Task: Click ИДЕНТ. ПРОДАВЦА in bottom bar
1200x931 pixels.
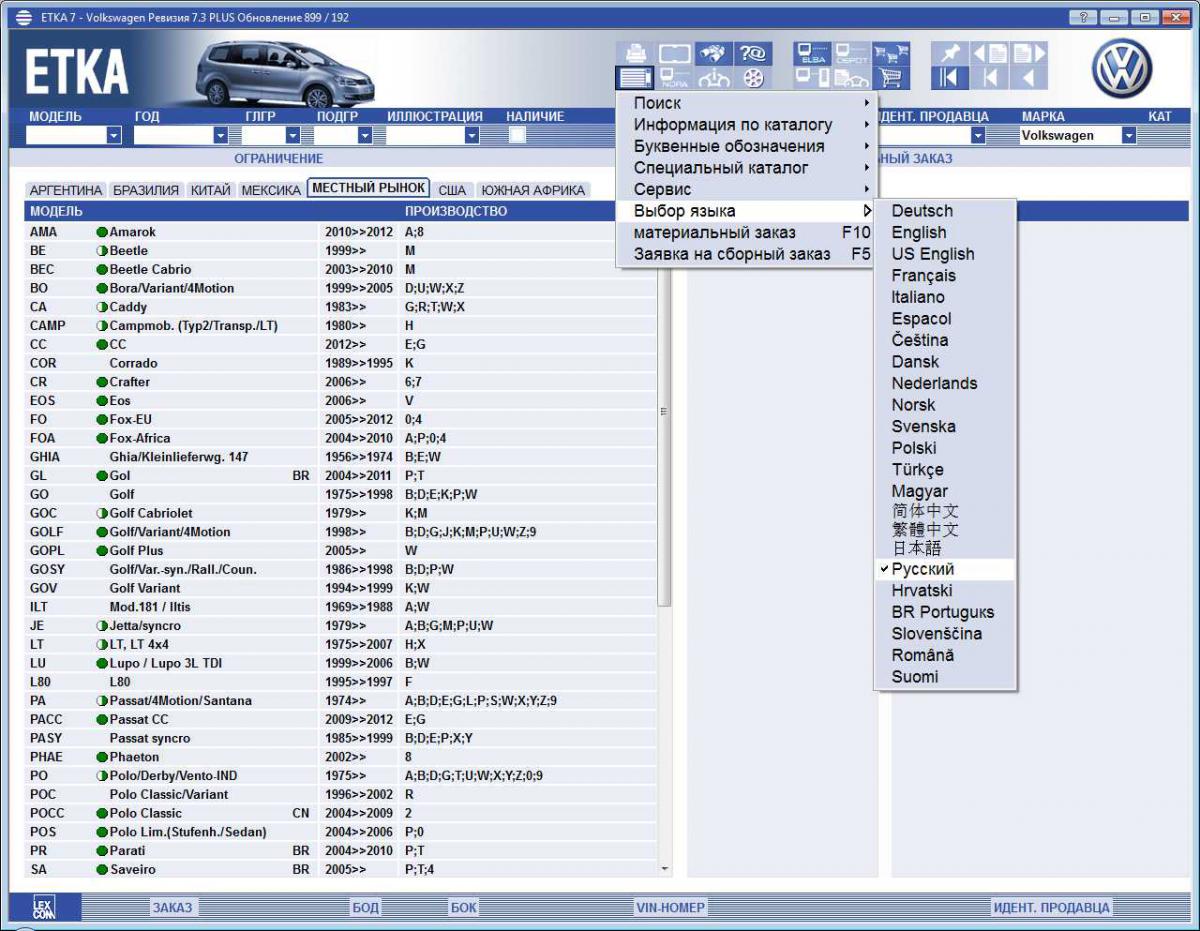Action: 1051,908
